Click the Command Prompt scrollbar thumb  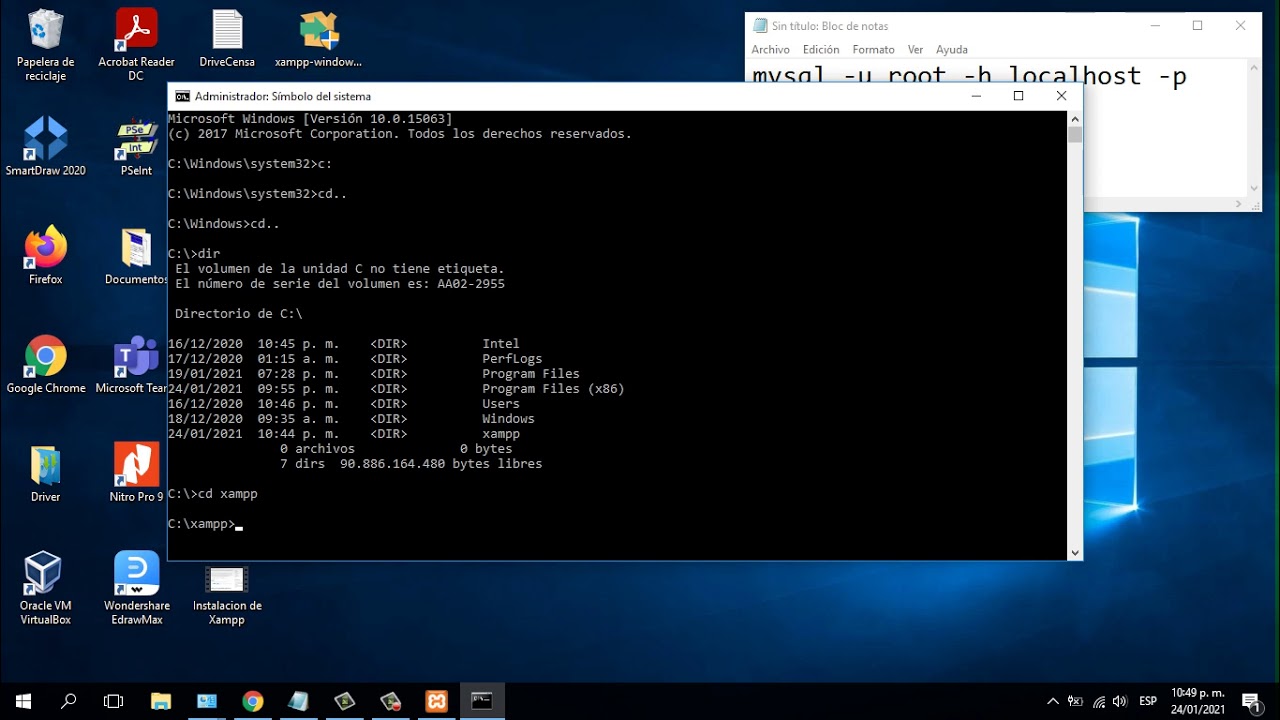pos(1075,134)
